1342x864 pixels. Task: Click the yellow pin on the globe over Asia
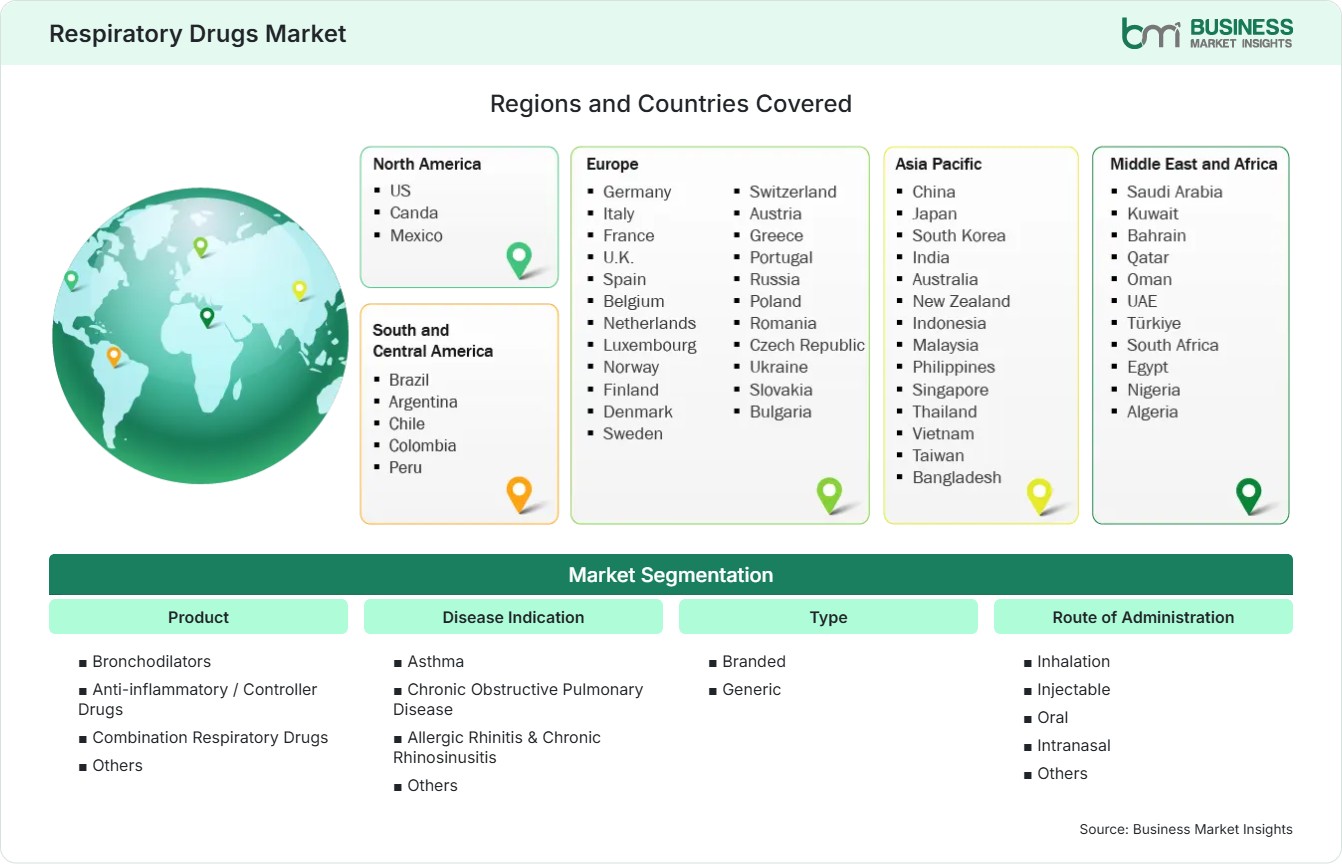299,290
